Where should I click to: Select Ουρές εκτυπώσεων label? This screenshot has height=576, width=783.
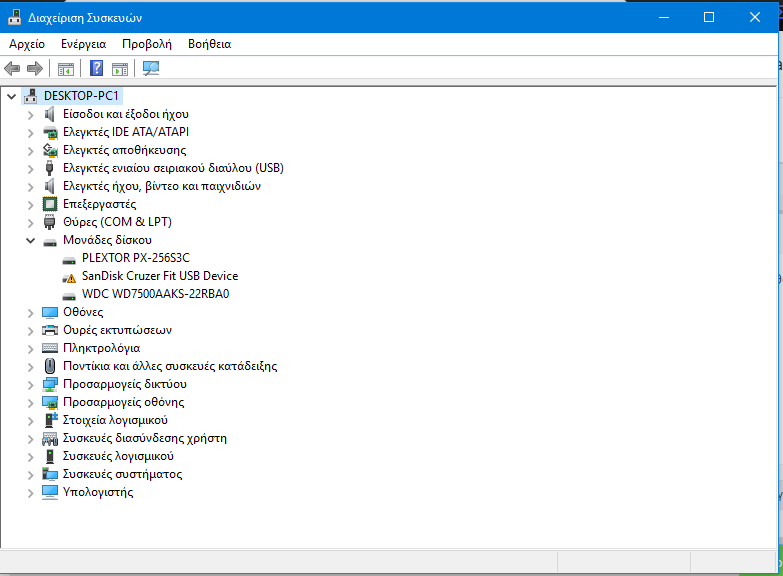[x=117, y=330]
